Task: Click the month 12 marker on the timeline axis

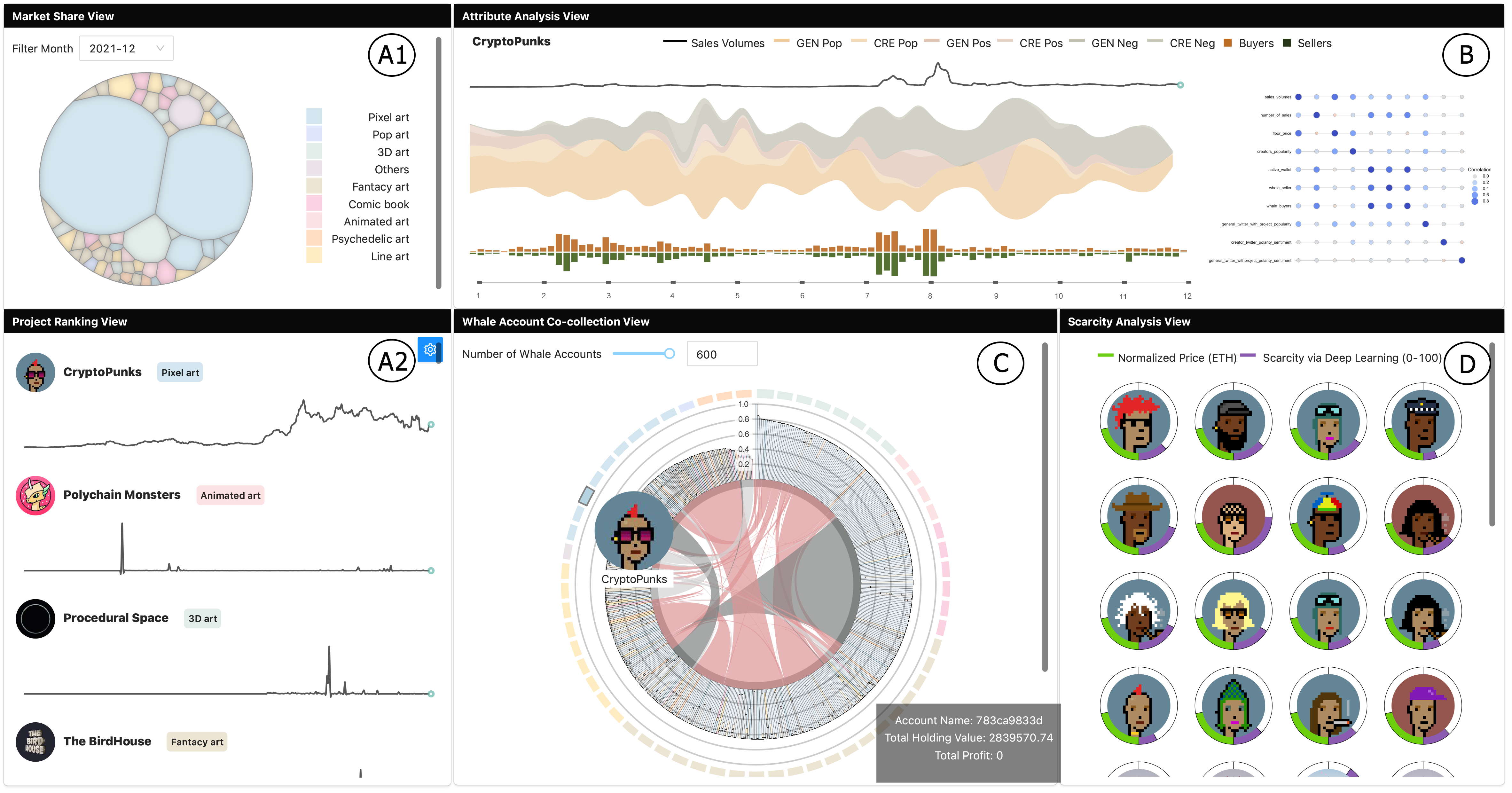Action: point(1188,282)
